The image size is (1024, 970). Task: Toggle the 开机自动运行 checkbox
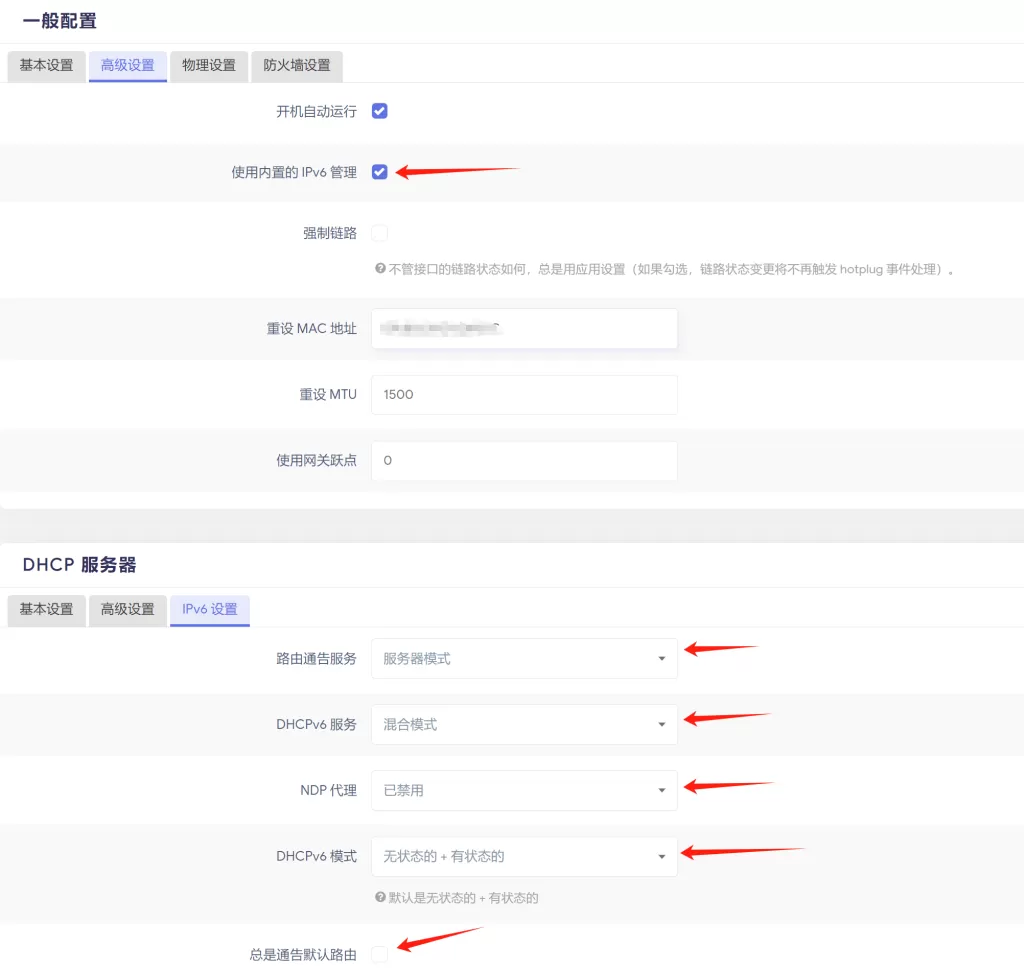click(x=379, y=111)
